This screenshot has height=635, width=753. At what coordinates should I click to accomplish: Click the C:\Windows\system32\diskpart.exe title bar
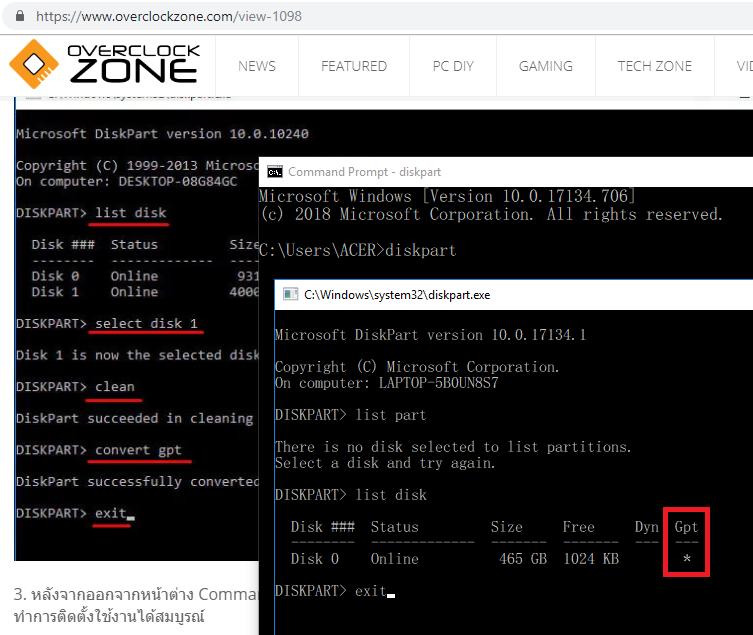coord(500,294)
